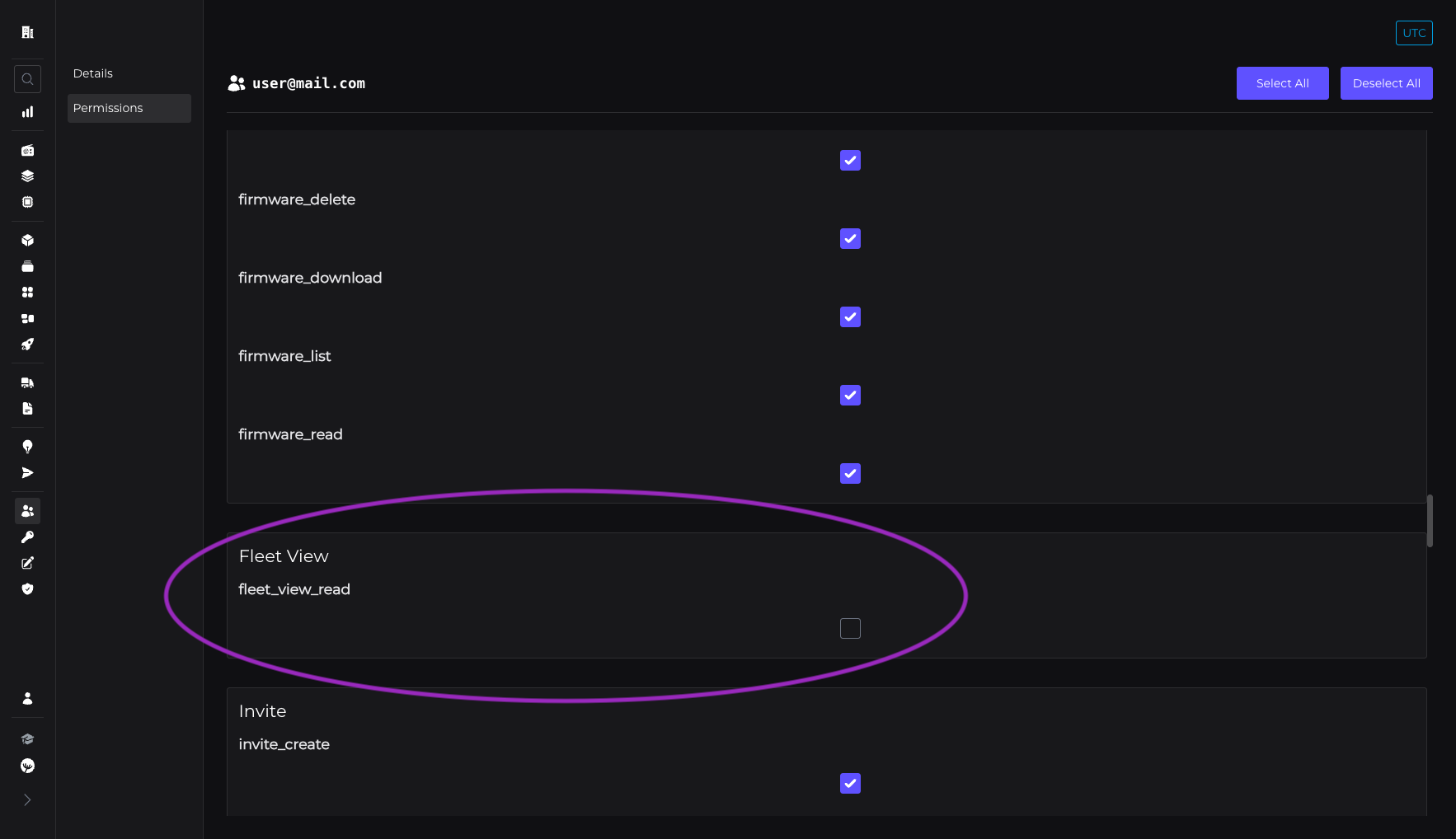The width and height of the screenshot is (1456, 839).
Task: Uncheck the firmware_read permission checkbox
Action: coord(850,474)
